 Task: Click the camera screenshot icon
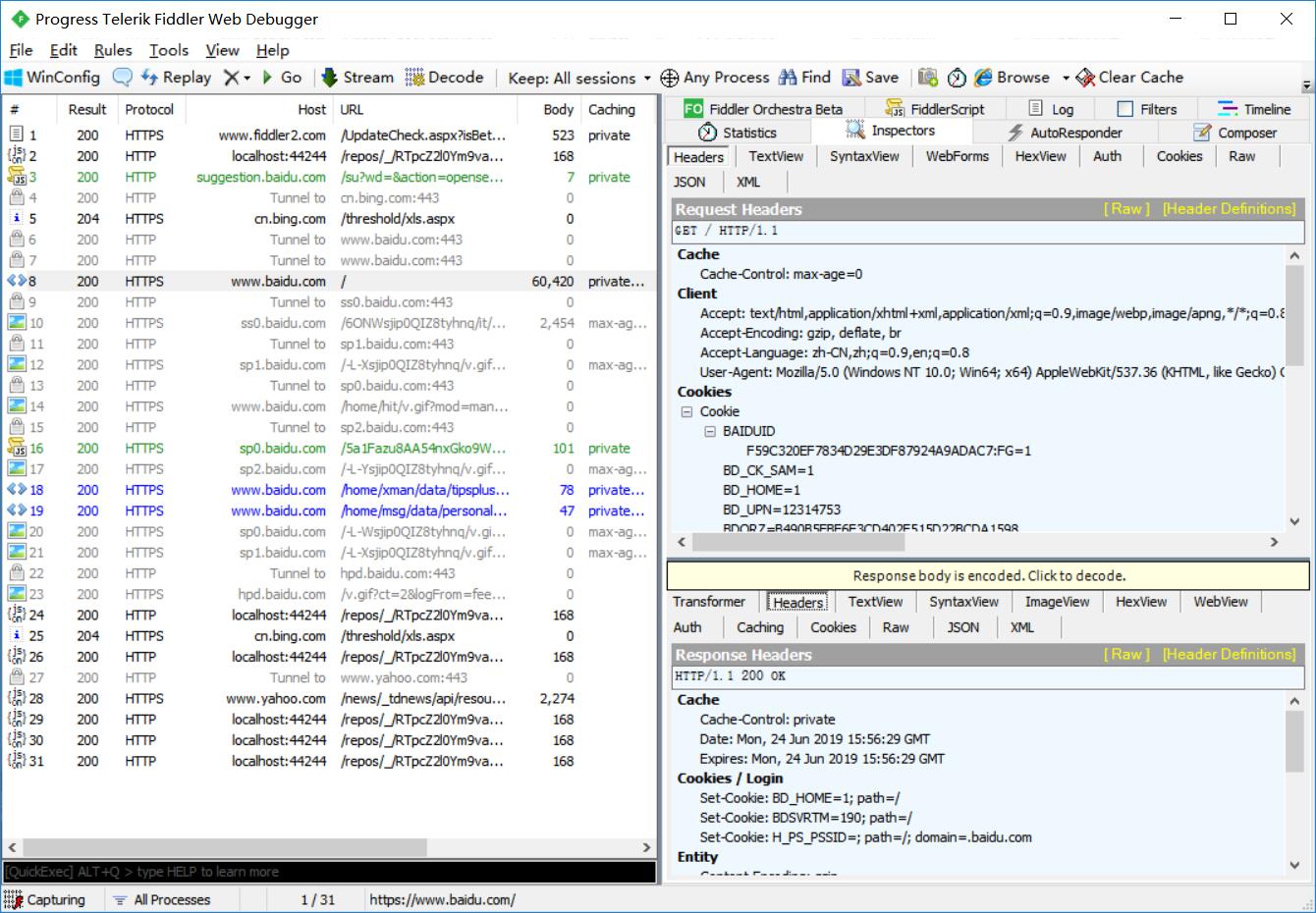928,78
